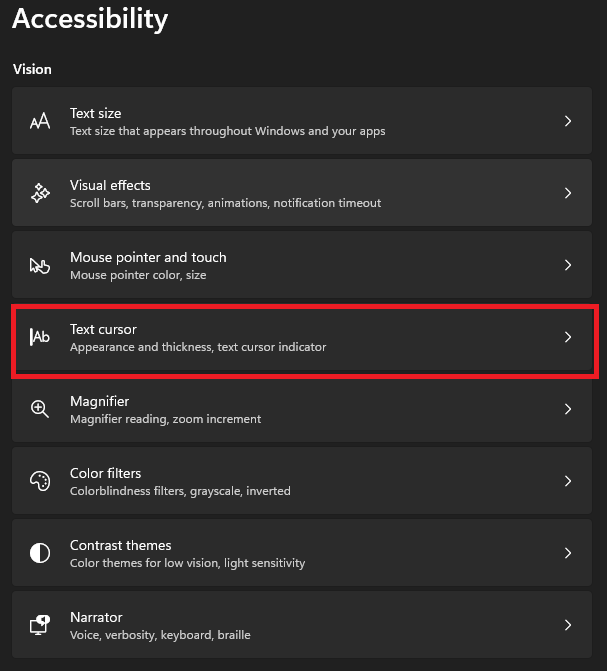Image resolution: width=607 pixels, height=671 pixels.
Task: Click the Visual effects sparkle icon
Action: pos(40,194)
